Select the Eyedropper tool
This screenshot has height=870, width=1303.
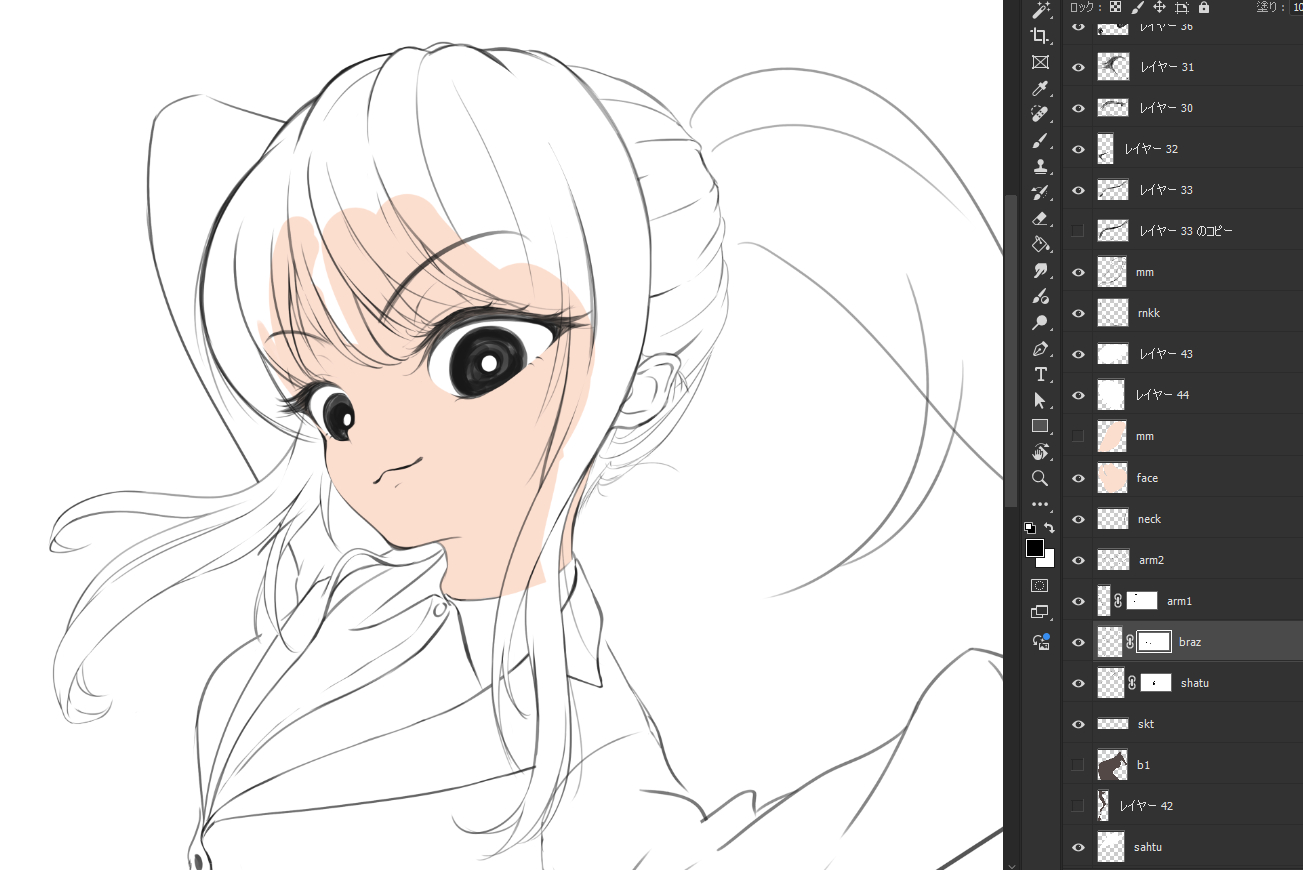[1040, 88]
